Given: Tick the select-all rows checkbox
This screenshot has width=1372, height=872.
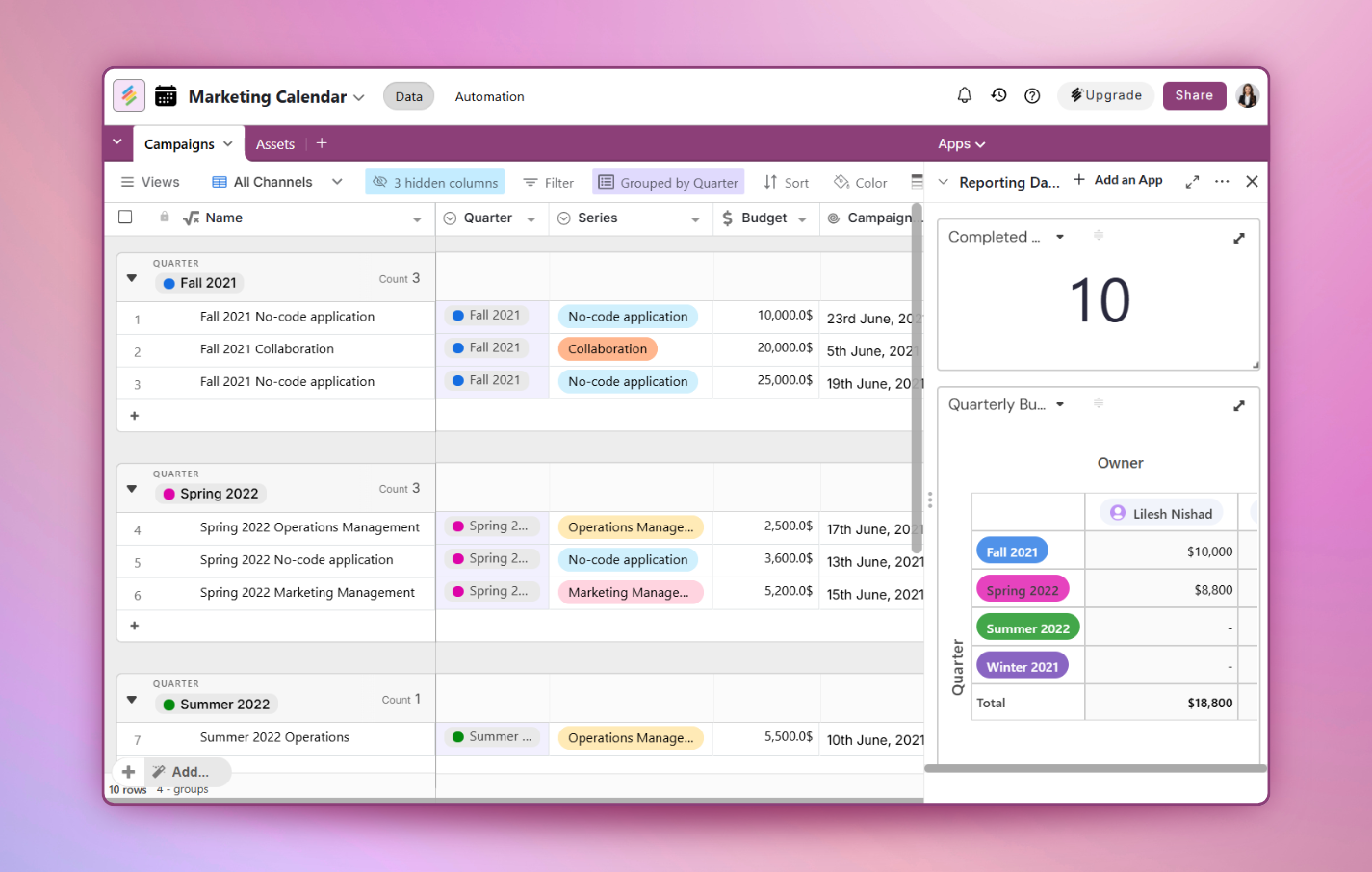Looking at the screenshot, I should (125, 218).
